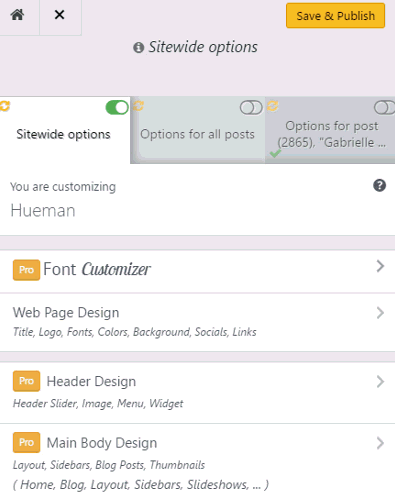Enable the Options for all posts switch
The height and width of the screenshot is (496, 395).
pyautogui.click(x=251, y=108)
